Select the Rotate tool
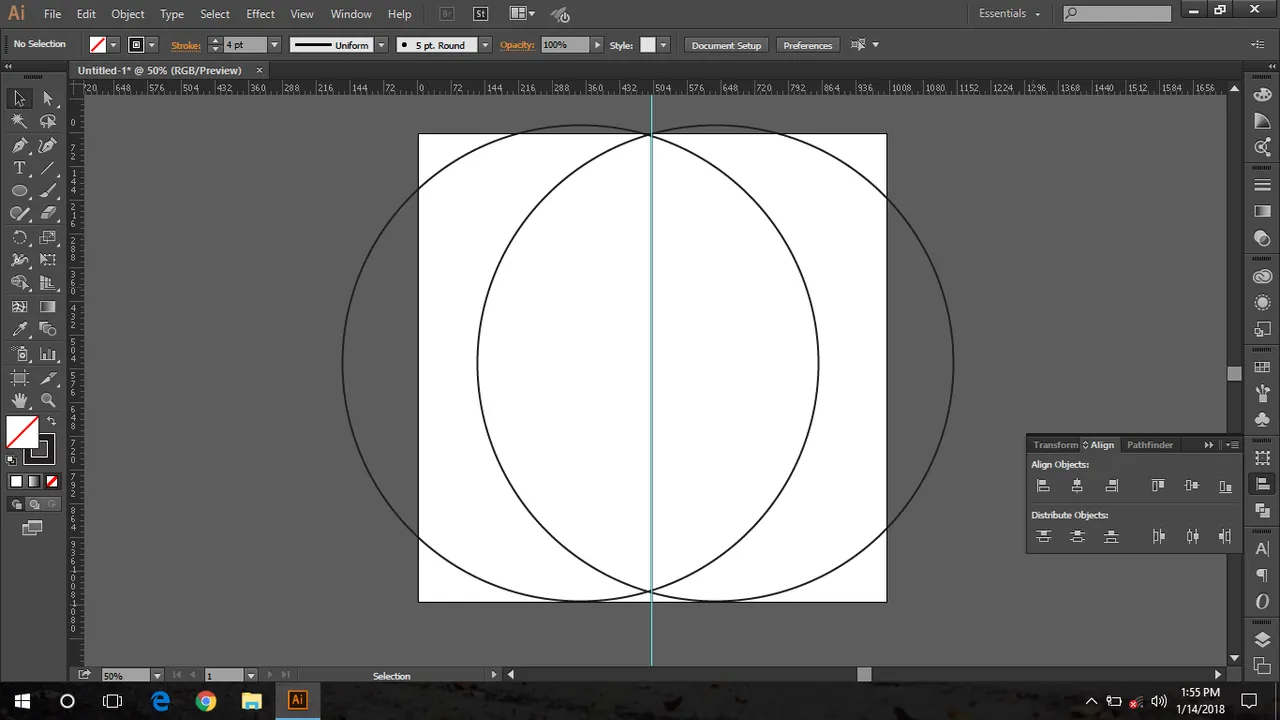Screen dimensions: 1280x720 (x=19, y=238)
